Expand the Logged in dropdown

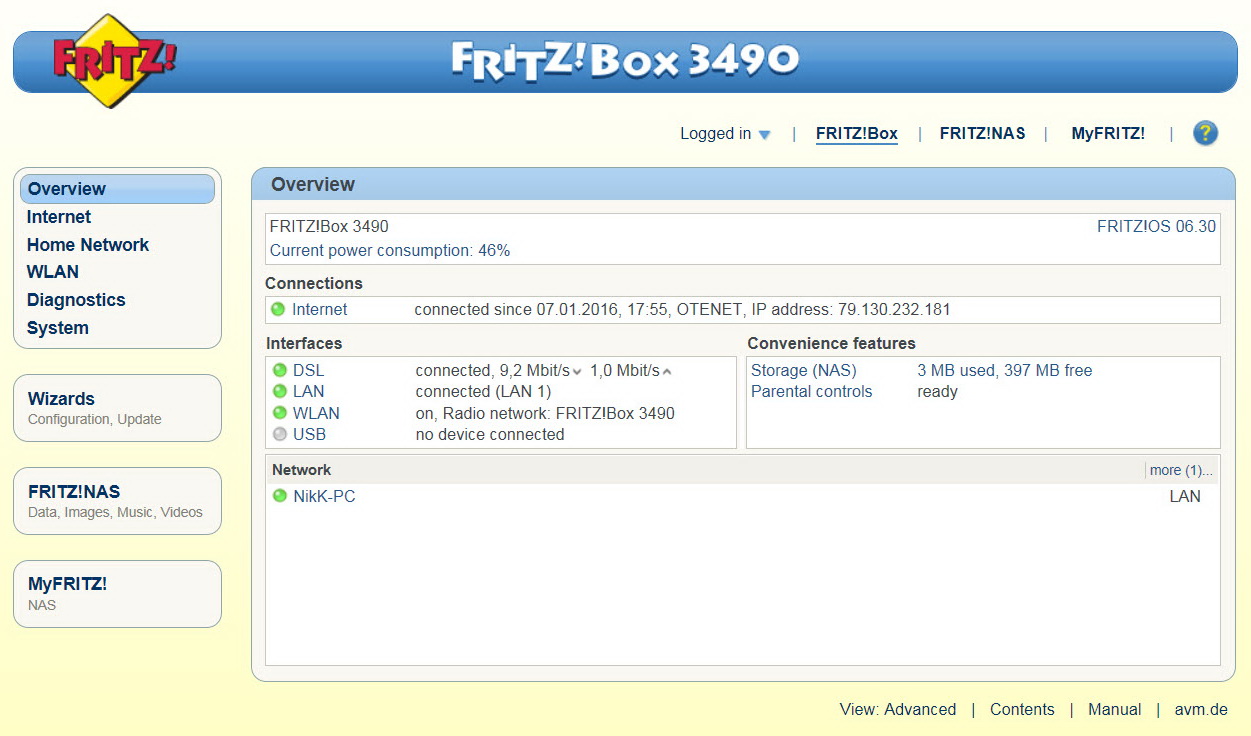[725, 134]
